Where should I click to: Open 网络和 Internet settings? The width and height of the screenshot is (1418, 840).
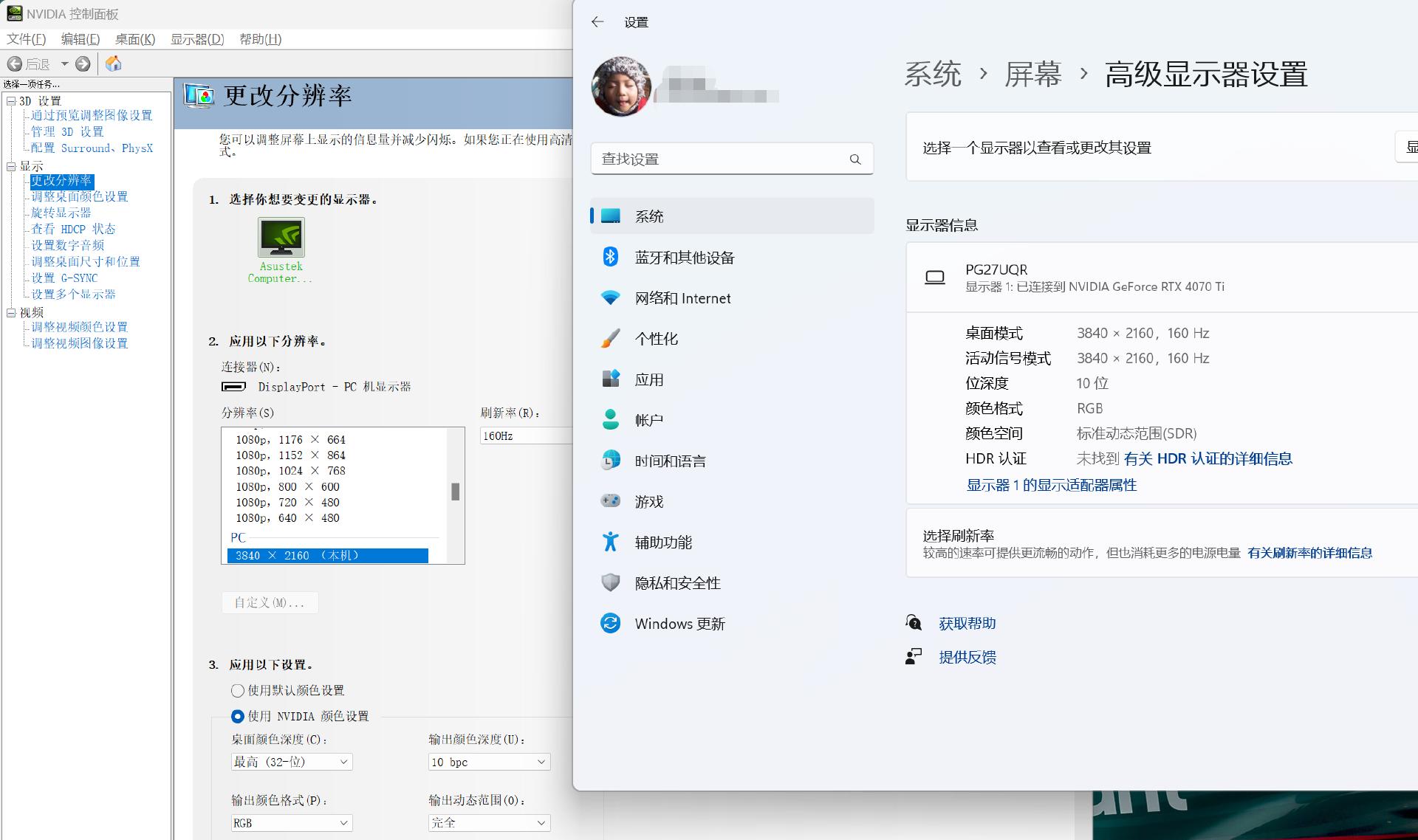(x=682, y=297)
